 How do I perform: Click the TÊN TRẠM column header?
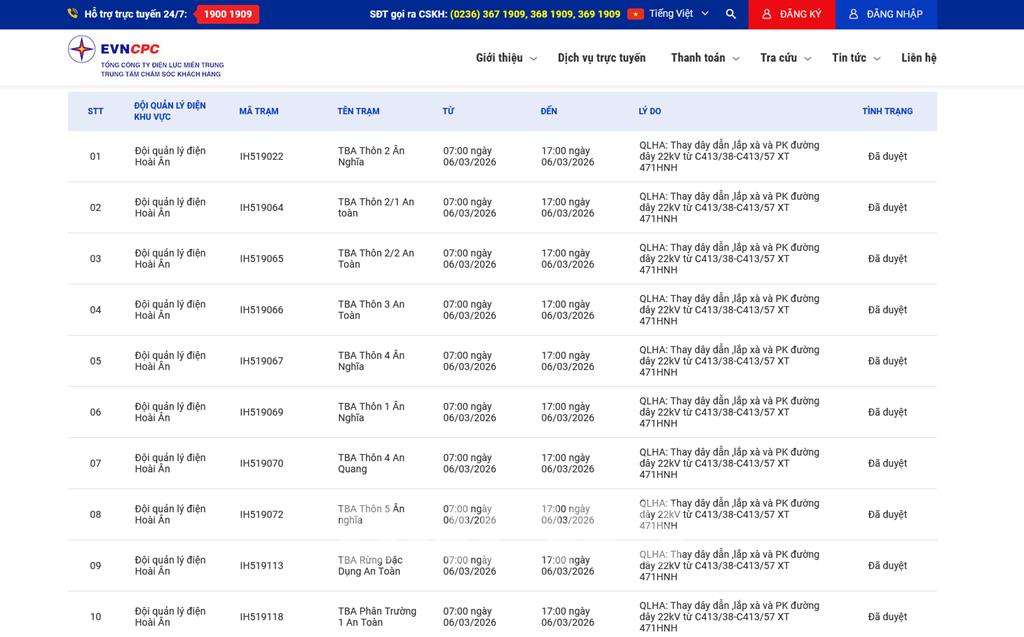(358, 111)
